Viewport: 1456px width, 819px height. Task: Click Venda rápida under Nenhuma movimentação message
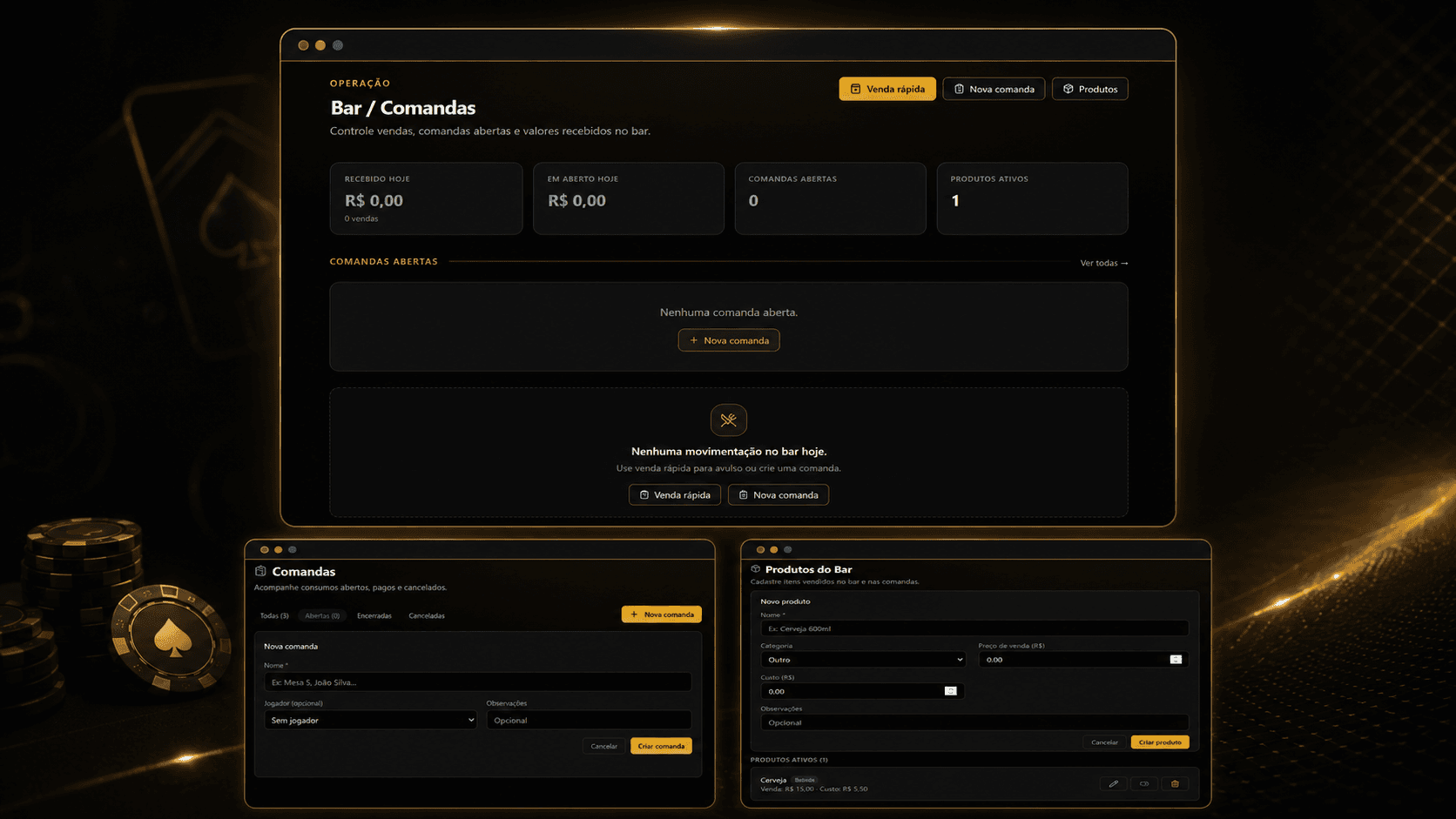[675, 494]
